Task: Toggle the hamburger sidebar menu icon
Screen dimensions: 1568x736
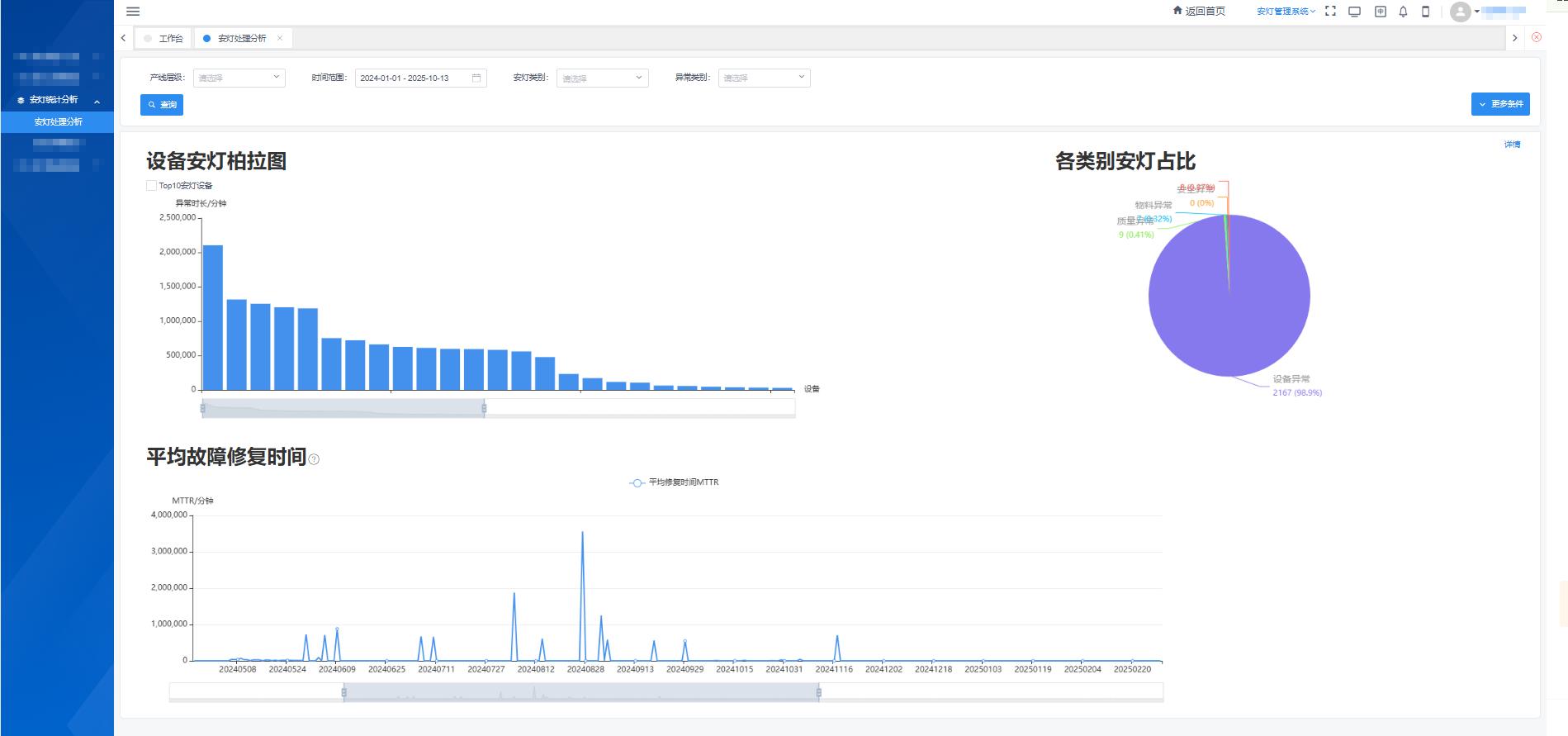Action: [133, 12]
